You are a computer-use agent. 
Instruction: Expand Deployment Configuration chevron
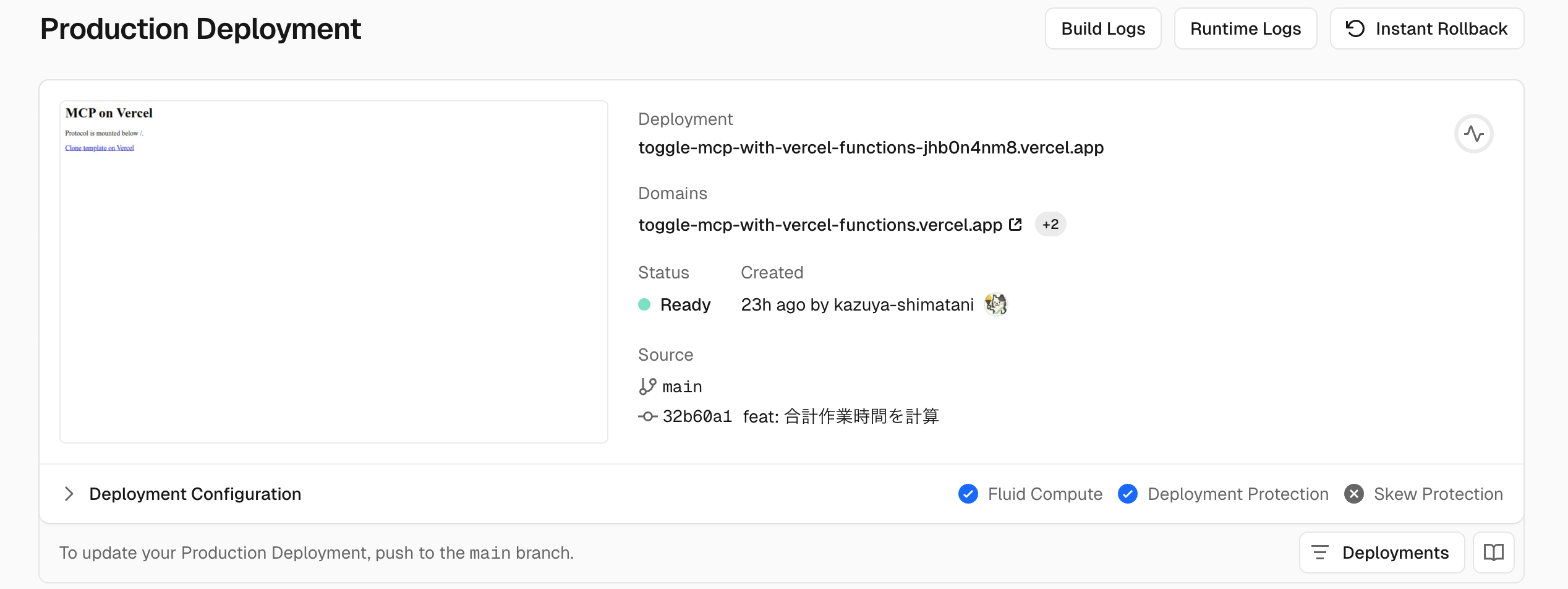(x=69, y=494)
